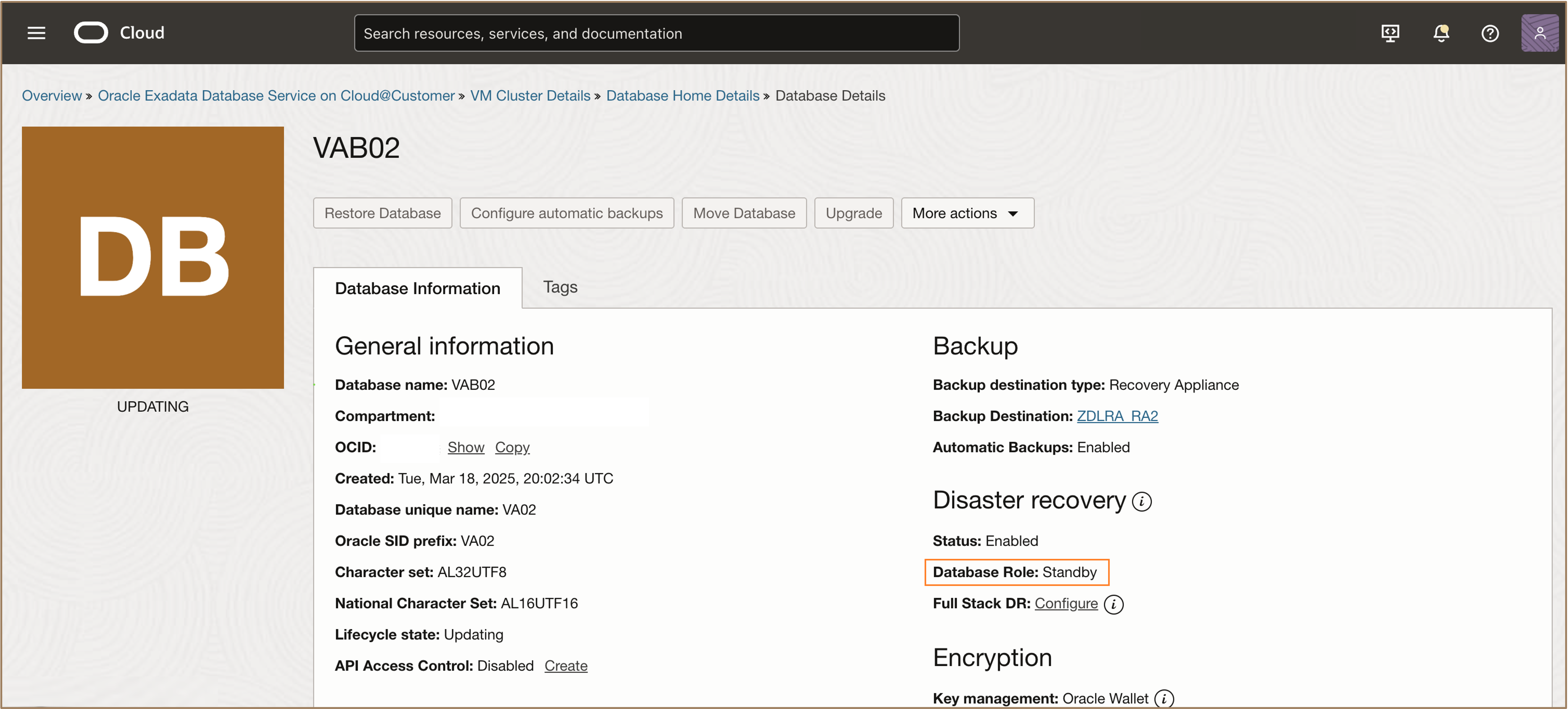Open the help question mark icon
The image size is (1568, 709).
pyautogui.click(x=1489, y=33)
